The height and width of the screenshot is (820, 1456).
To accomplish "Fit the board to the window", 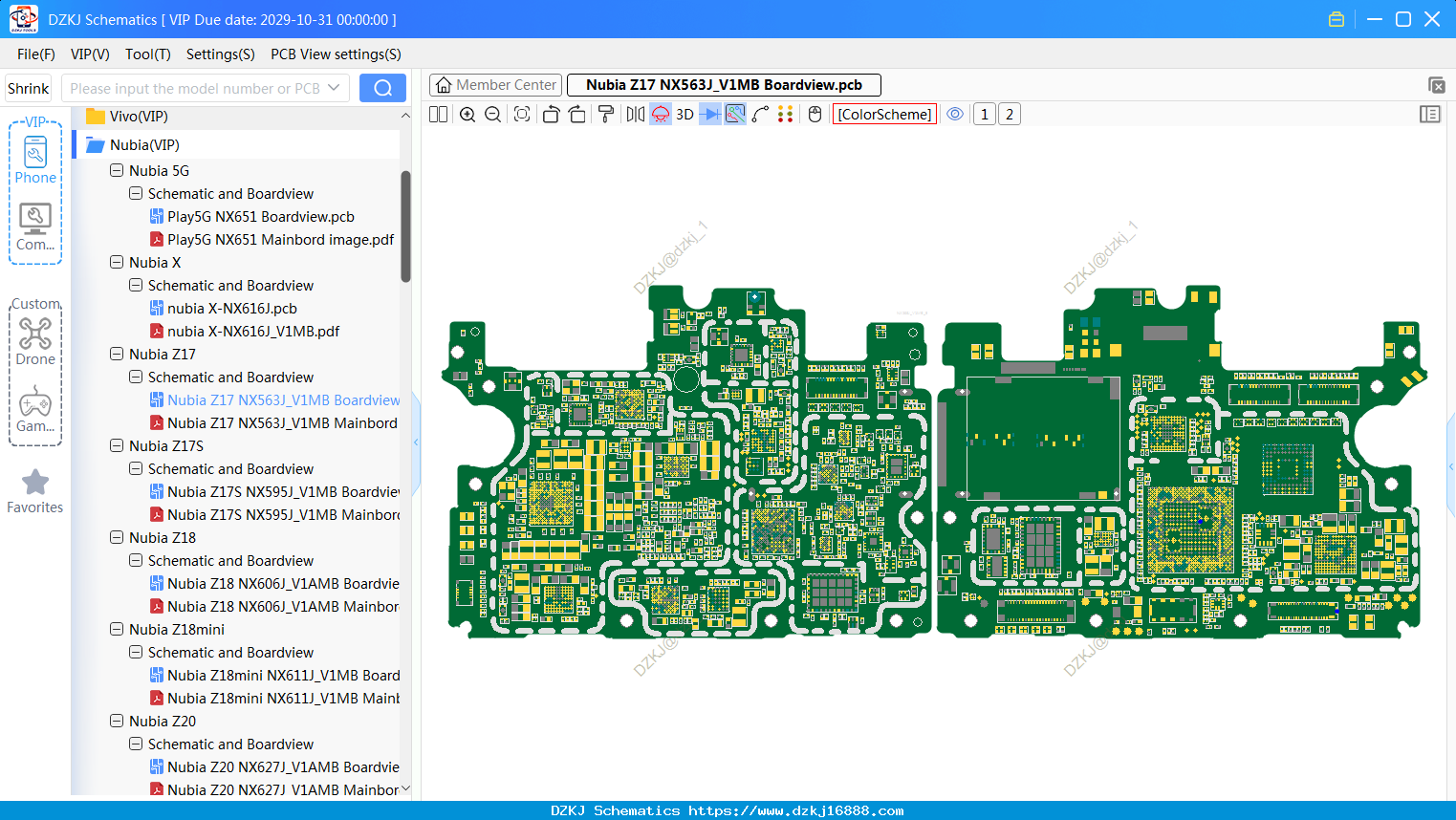I will click(x=522, y=115).
